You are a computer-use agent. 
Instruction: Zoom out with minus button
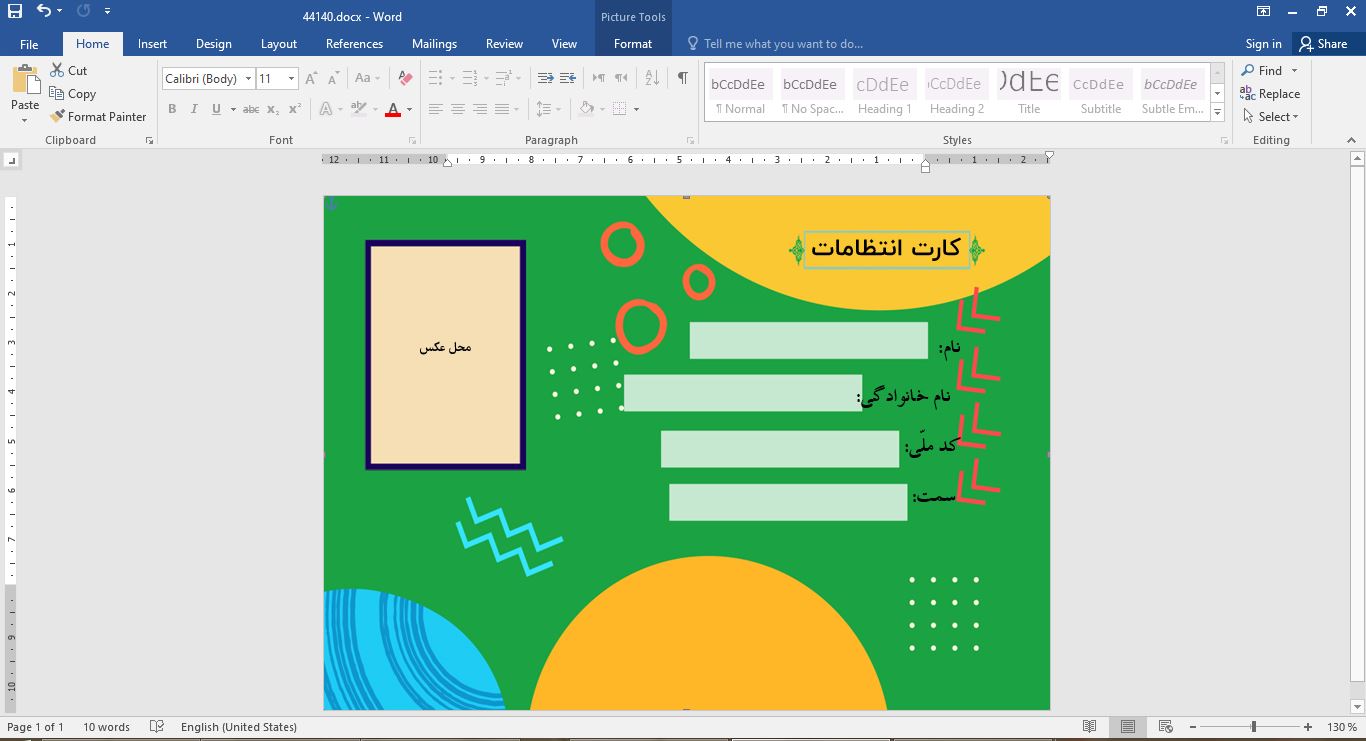[1193, 727]
